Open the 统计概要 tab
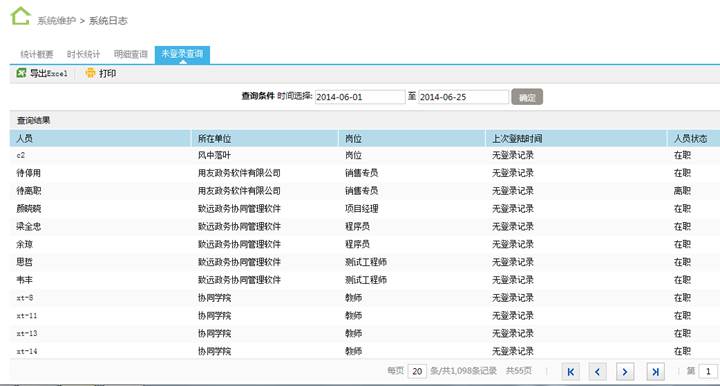 [37, 55]
